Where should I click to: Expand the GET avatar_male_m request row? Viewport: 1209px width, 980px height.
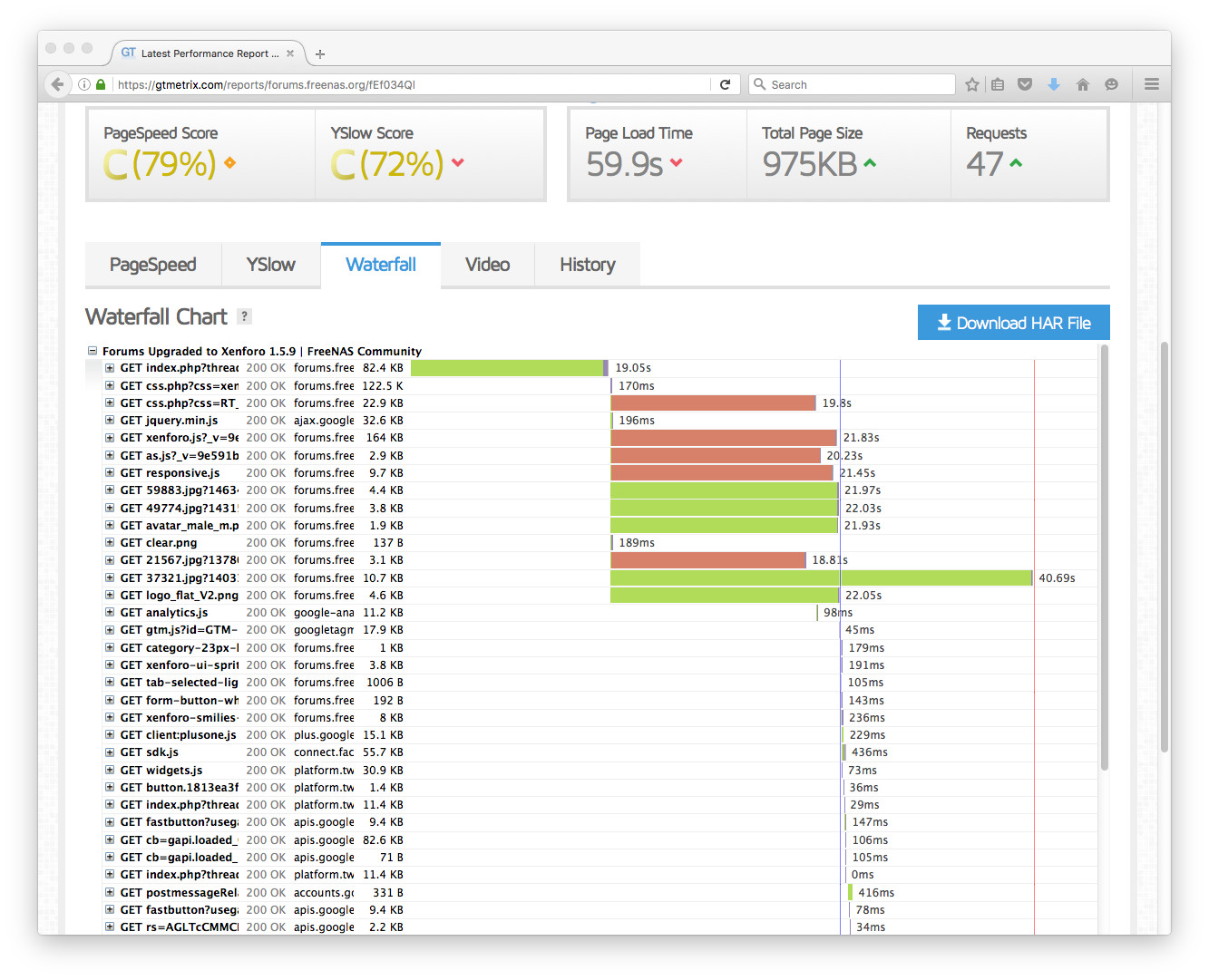110,526
